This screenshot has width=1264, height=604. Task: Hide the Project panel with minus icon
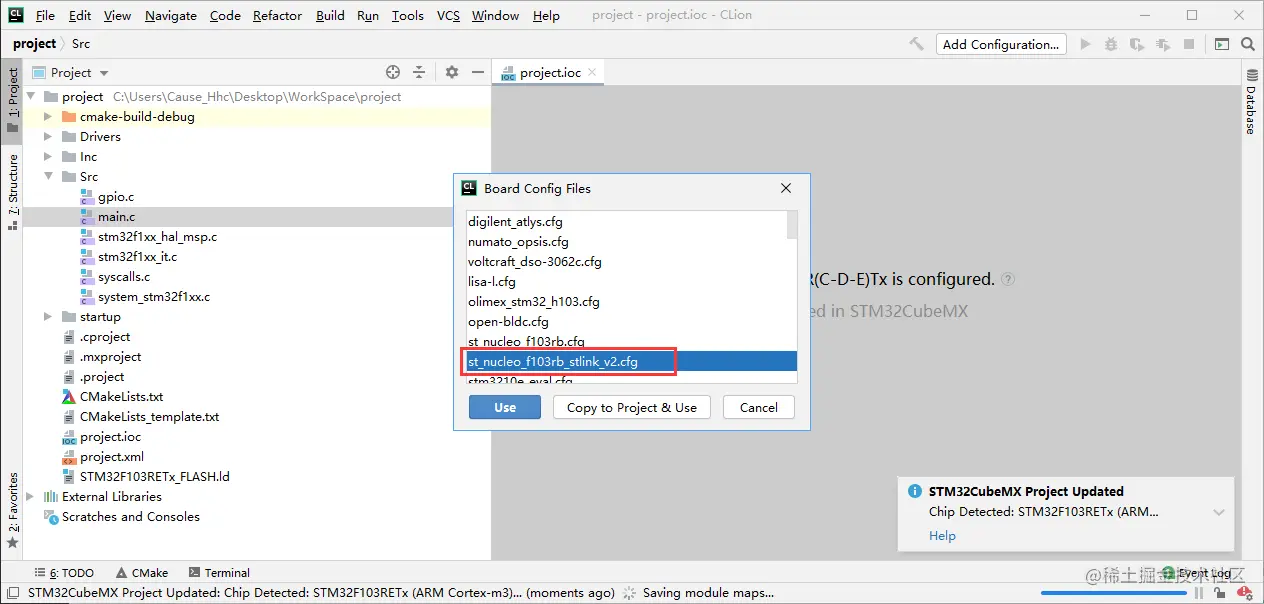tap(478, 72)
